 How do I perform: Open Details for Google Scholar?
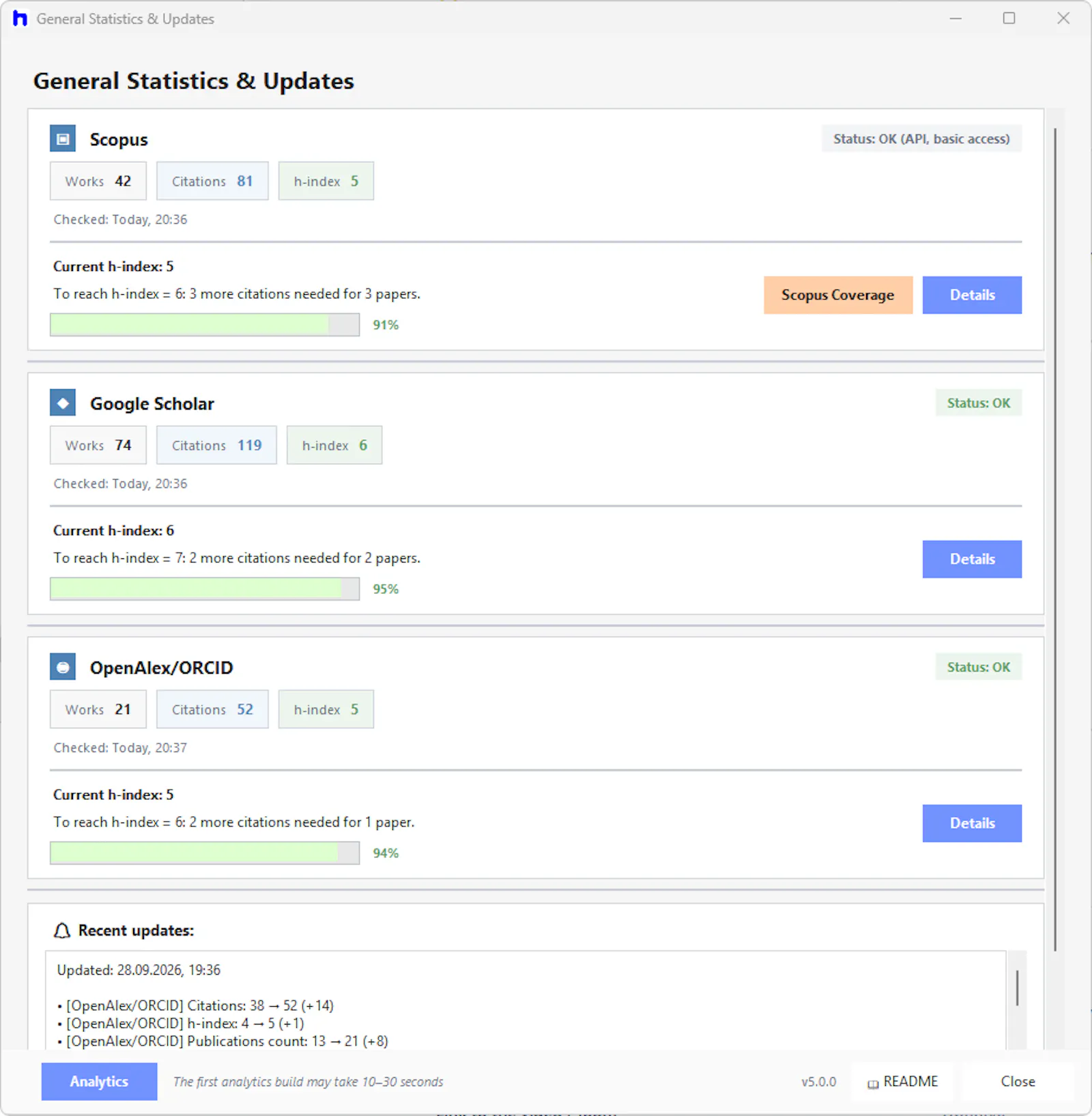point(972,559)
